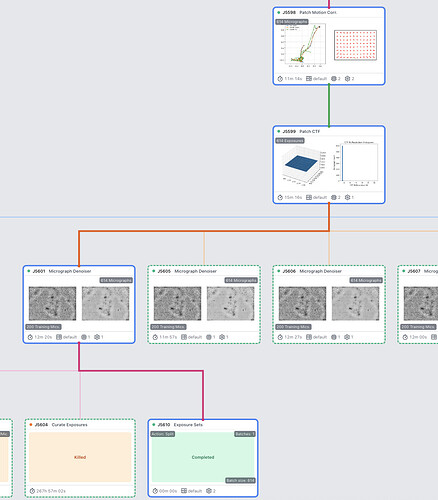The width and height of the screenshot is (438, 500).
Task: Click the 200 Training Mics badge on J5606
Action: tap(293, 327)
